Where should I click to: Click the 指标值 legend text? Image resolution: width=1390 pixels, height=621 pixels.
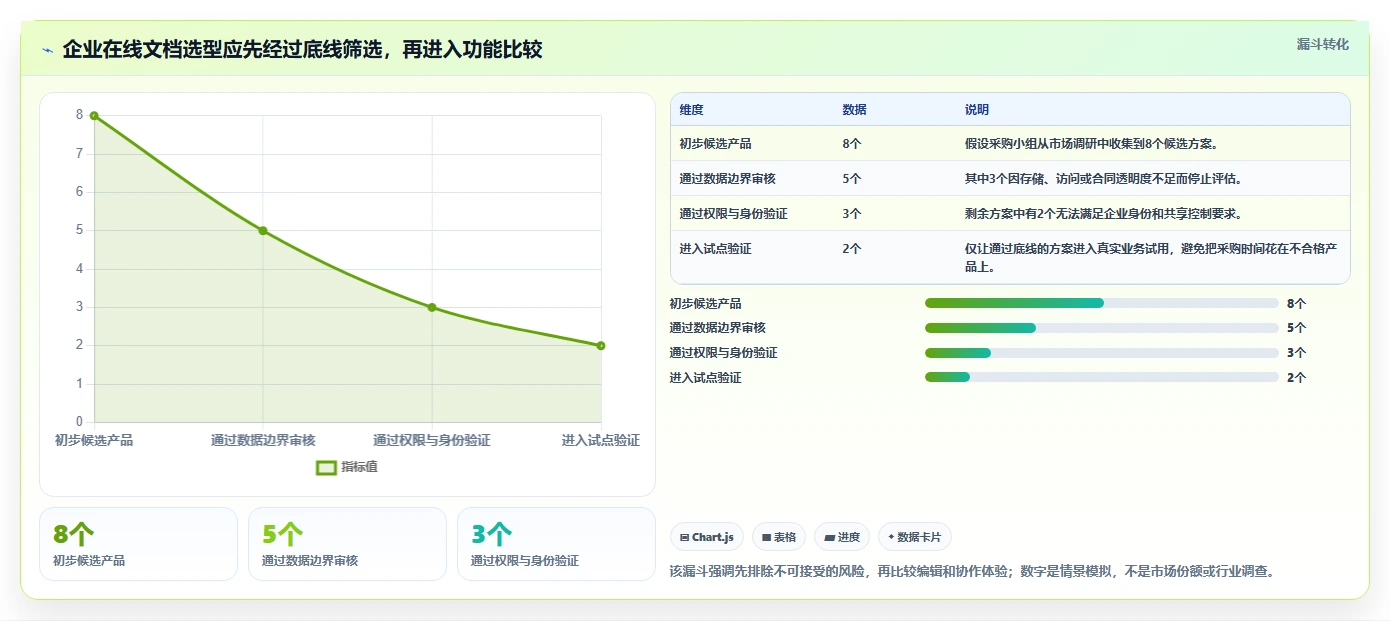(360, 467)
